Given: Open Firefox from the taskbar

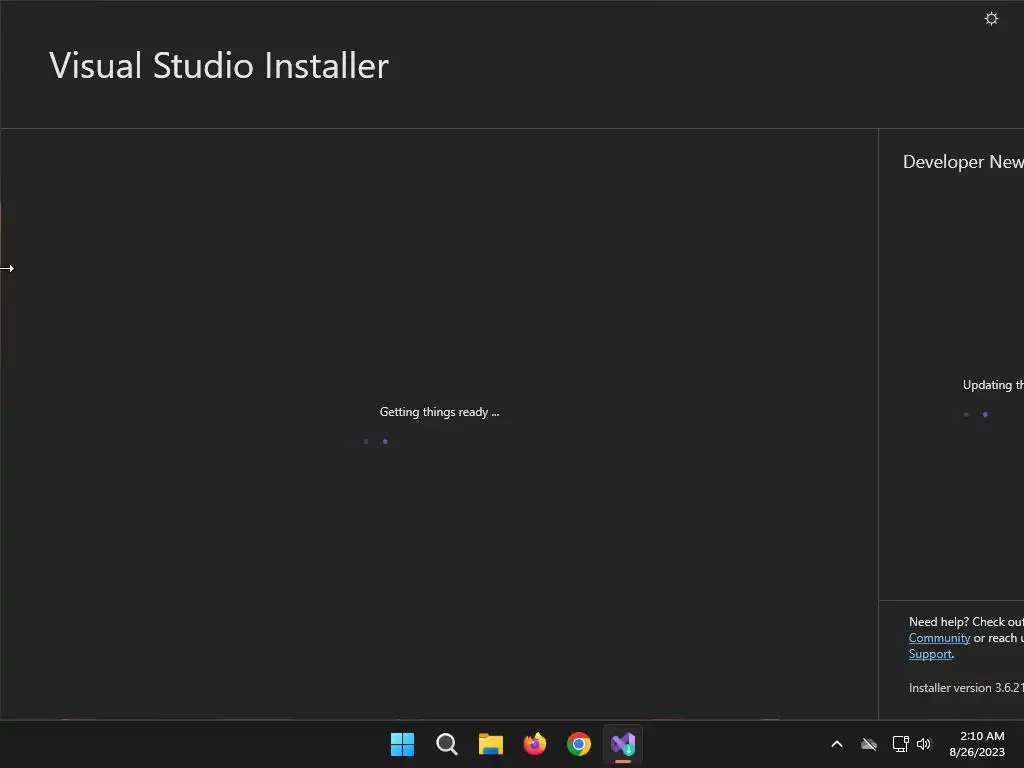Looking at the screenshot, I should (535, 744).
